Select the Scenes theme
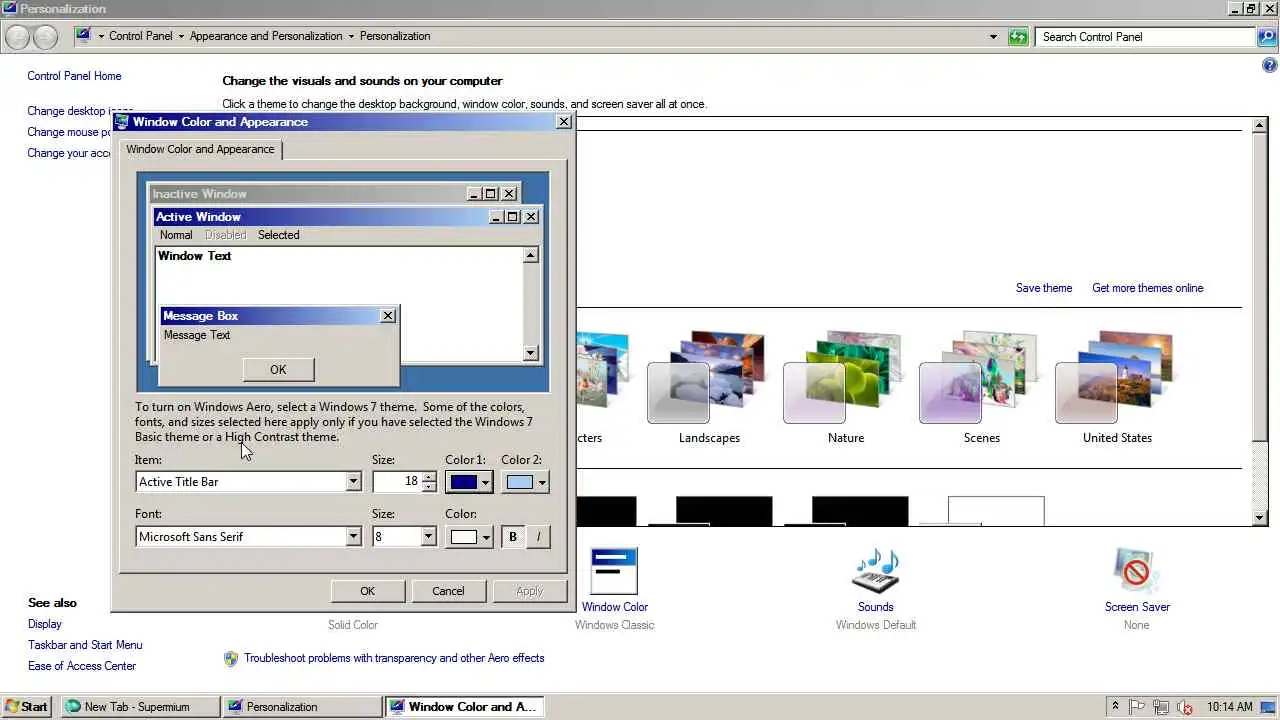1280x720 pixels. point(981,388)
